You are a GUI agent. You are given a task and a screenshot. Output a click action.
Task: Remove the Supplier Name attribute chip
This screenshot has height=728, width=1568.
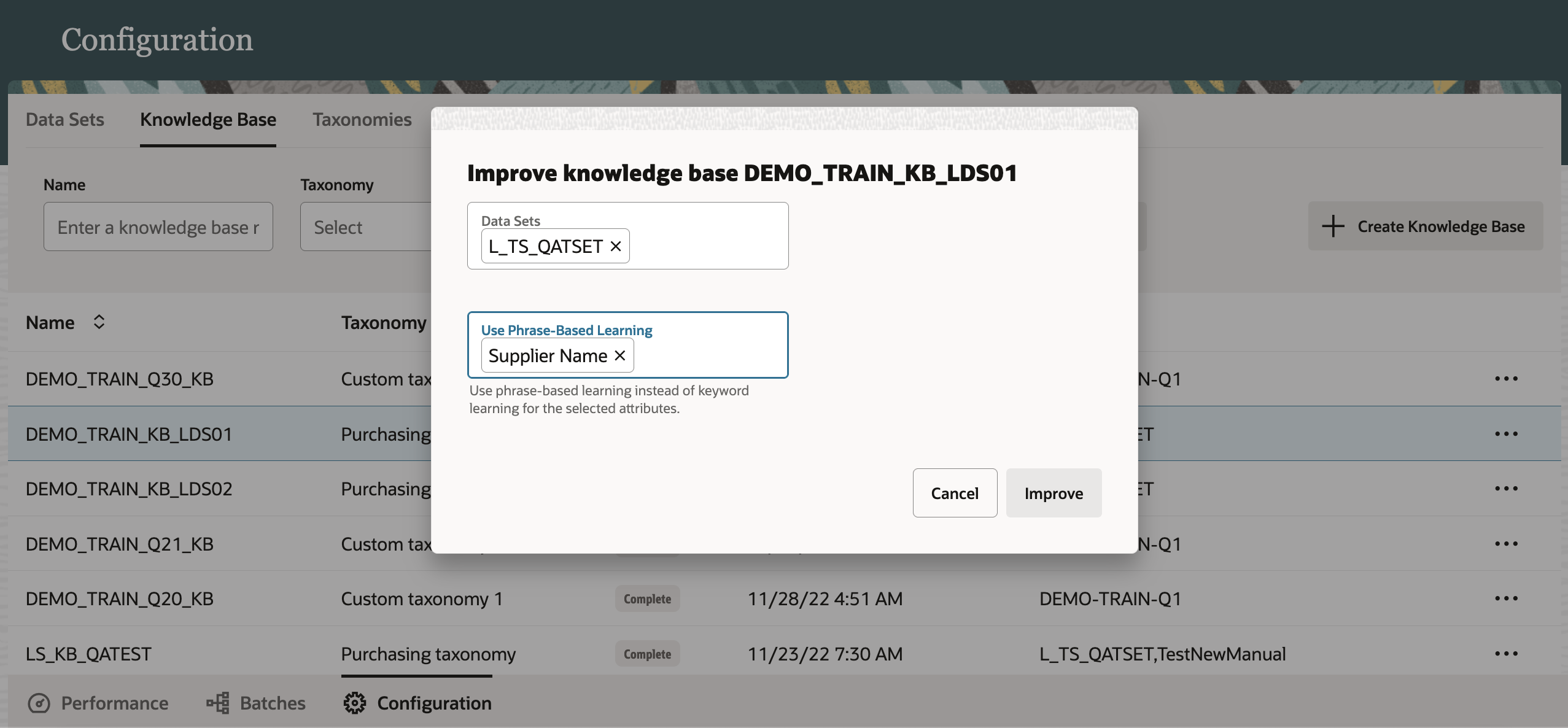tap(620, 355)
